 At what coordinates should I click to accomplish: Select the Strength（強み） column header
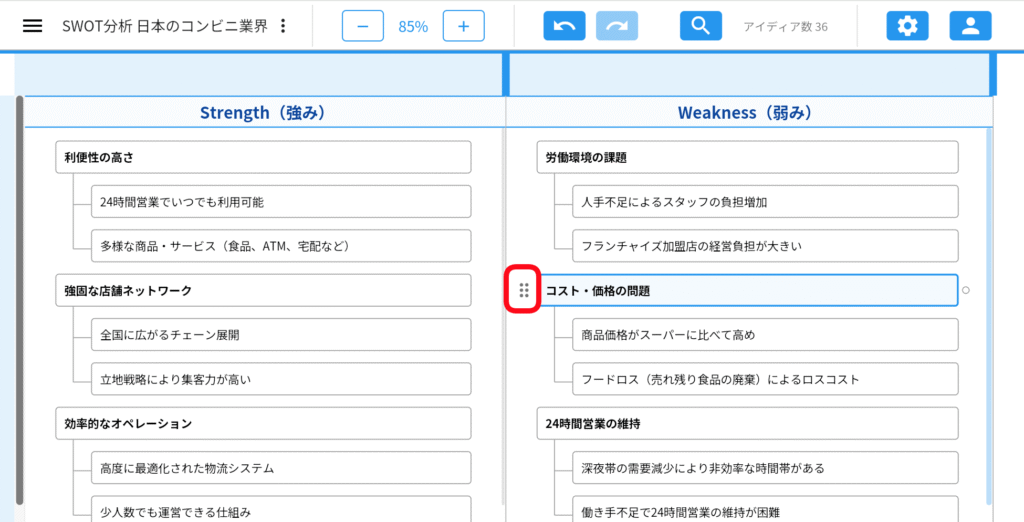coord(263,113)
